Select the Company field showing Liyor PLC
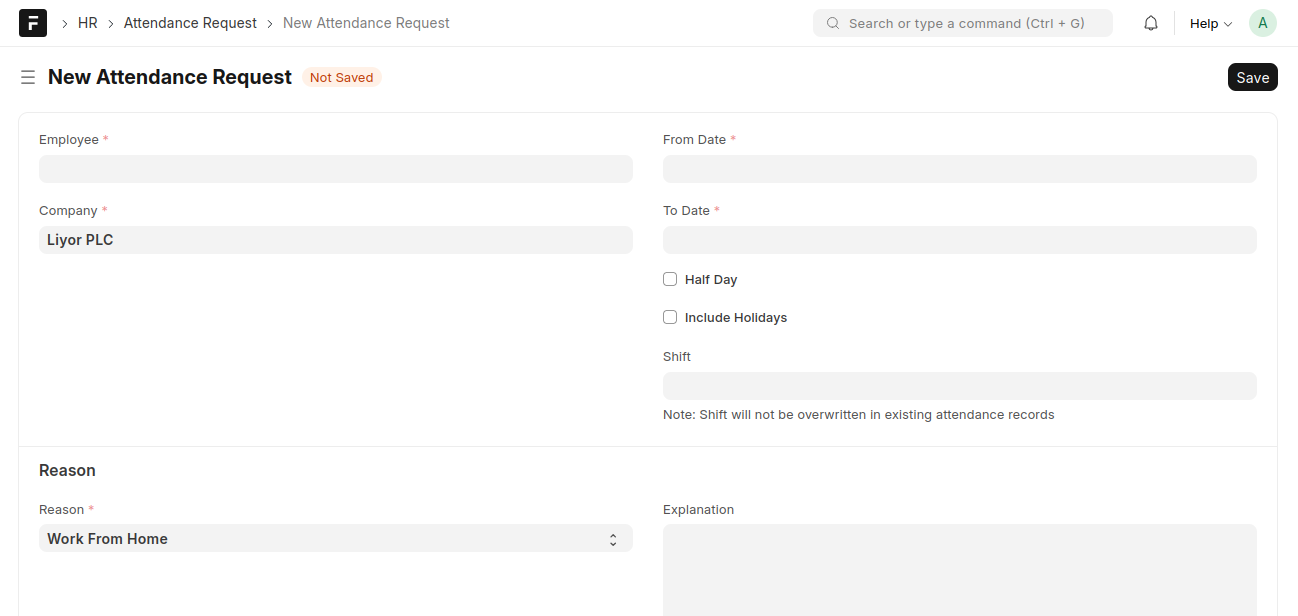1298x616 pixels. click(x=335, y=240)
